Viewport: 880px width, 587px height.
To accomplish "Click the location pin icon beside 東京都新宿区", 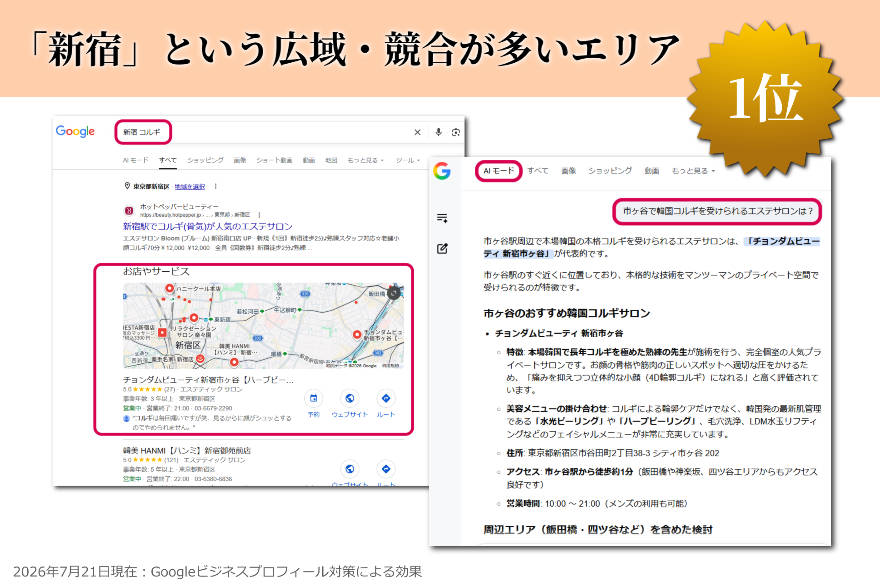I will point(127,186).
